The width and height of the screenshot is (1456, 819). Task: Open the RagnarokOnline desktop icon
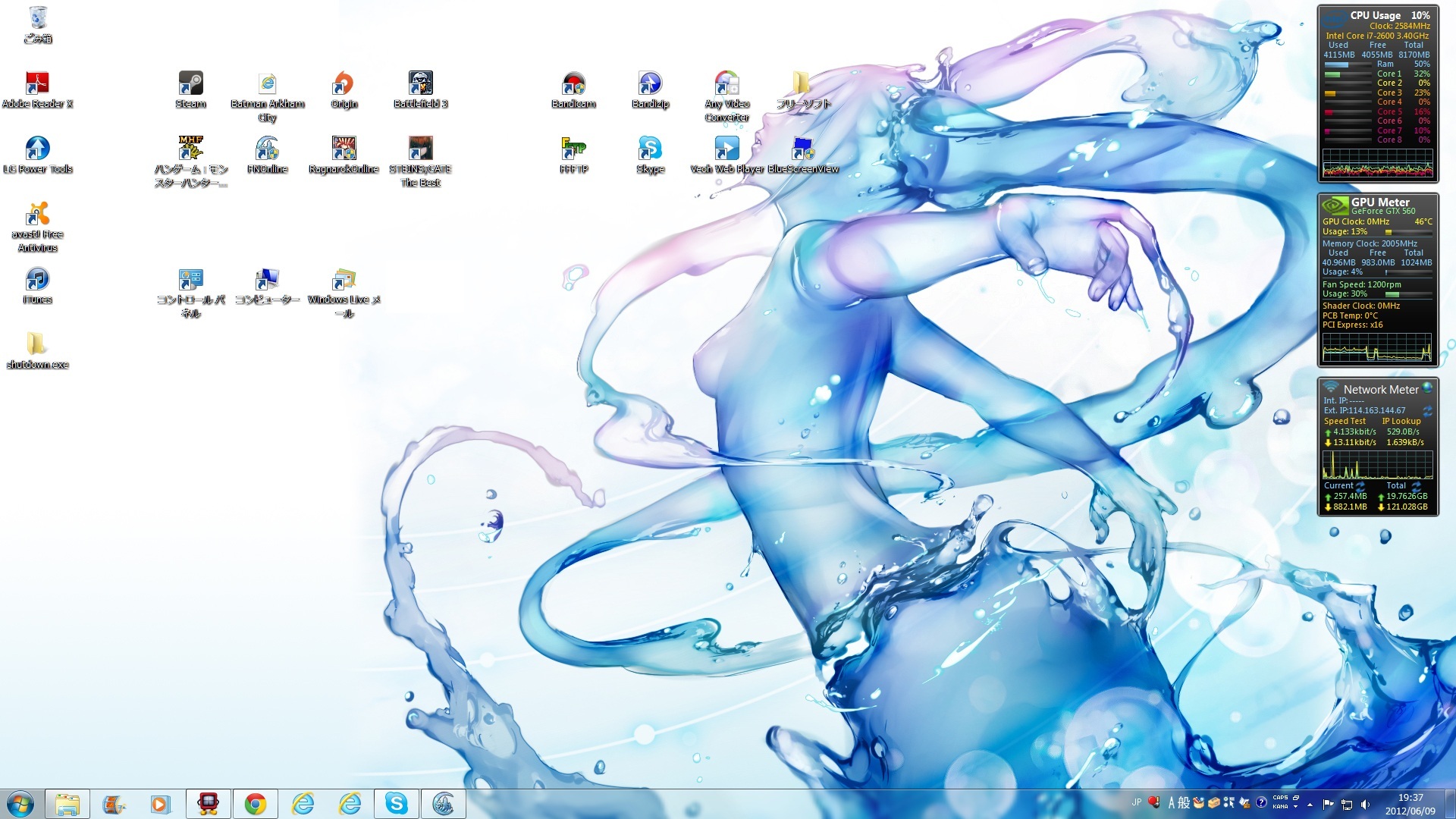[344, 149]
